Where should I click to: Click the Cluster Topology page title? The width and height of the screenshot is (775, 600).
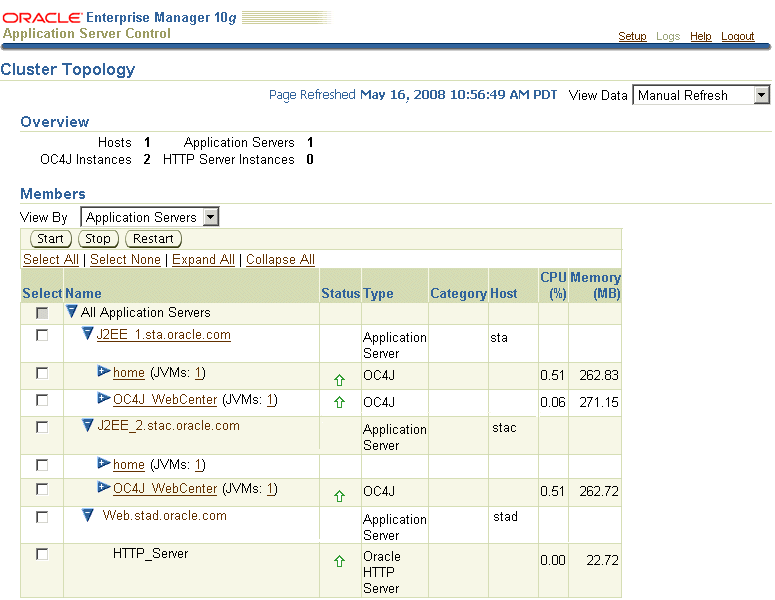68,69
